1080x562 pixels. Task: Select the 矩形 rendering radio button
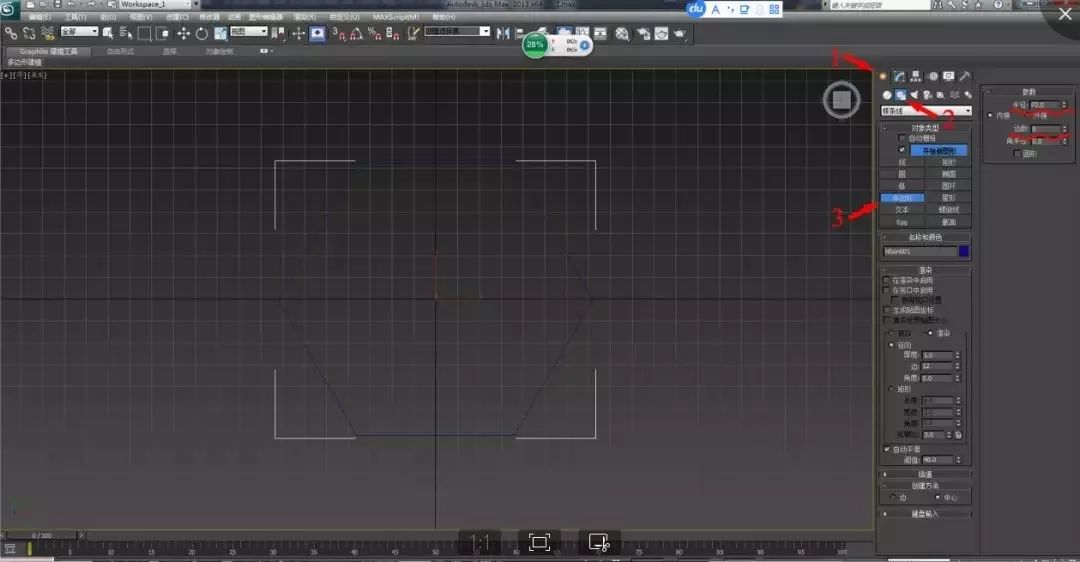coord(892,389)
